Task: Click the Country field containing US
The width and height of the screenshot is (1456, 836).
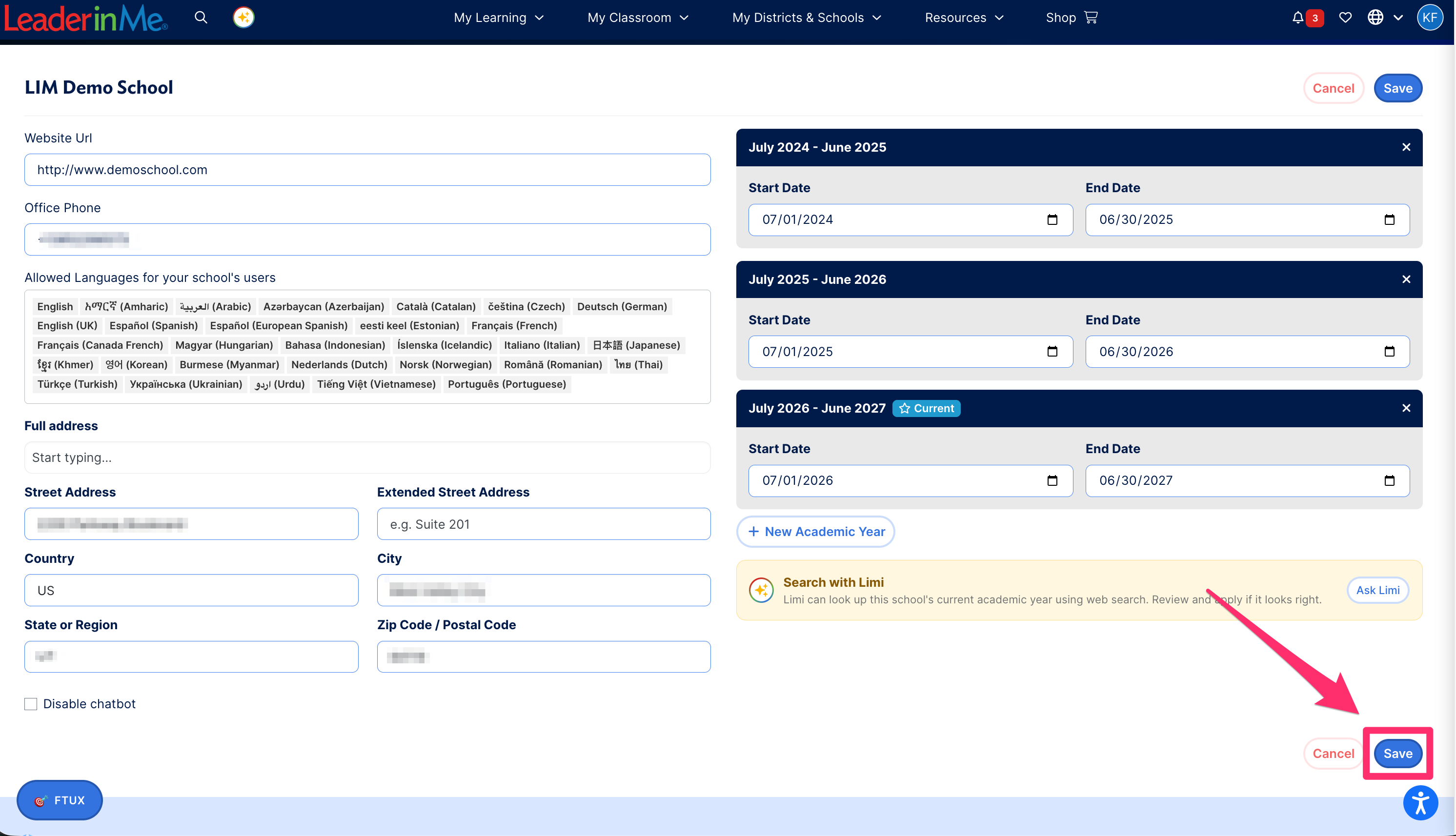Action: click(191, 590)
